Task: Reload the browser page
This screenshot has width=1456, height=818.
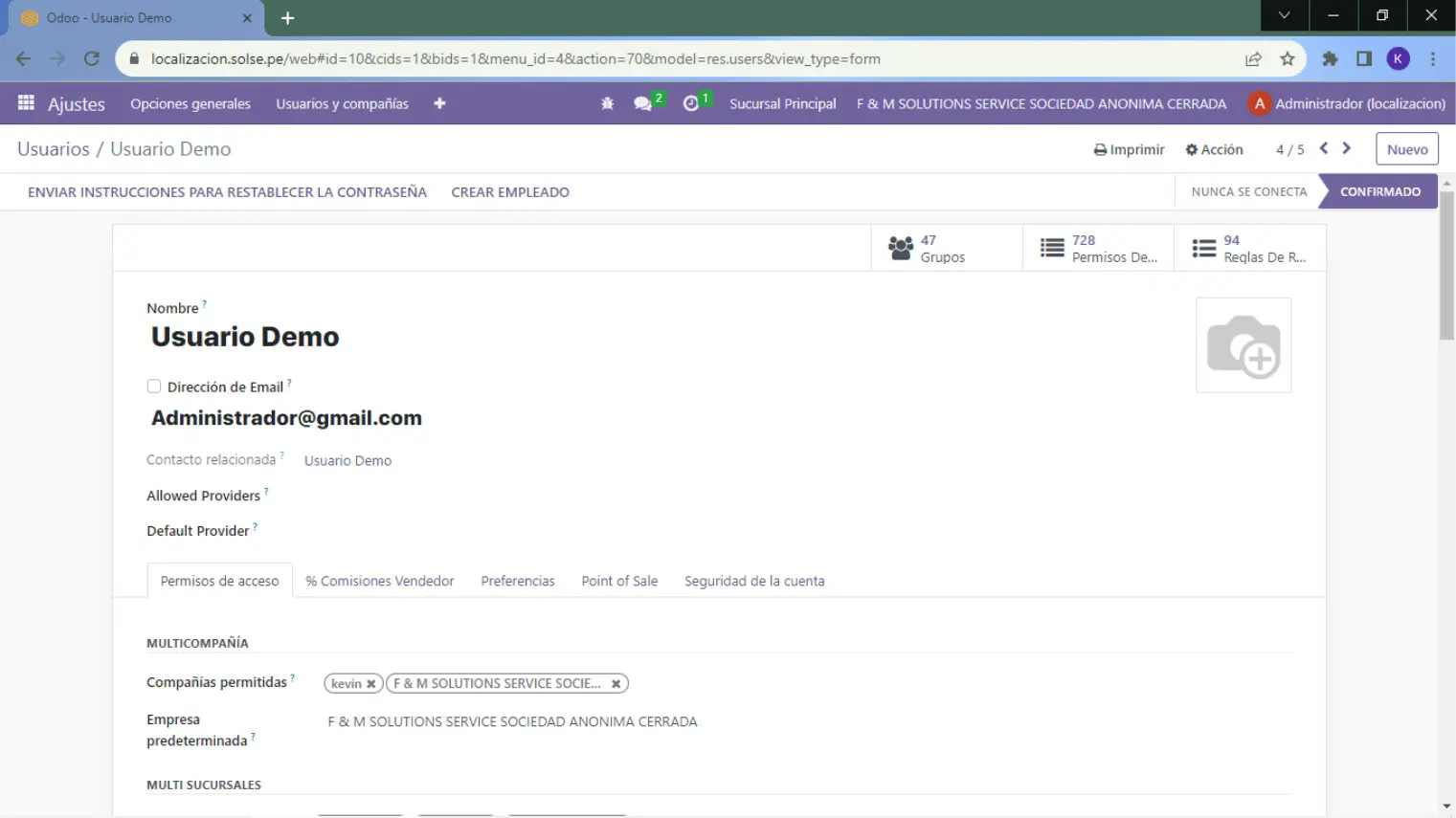Action: point(92,58)
